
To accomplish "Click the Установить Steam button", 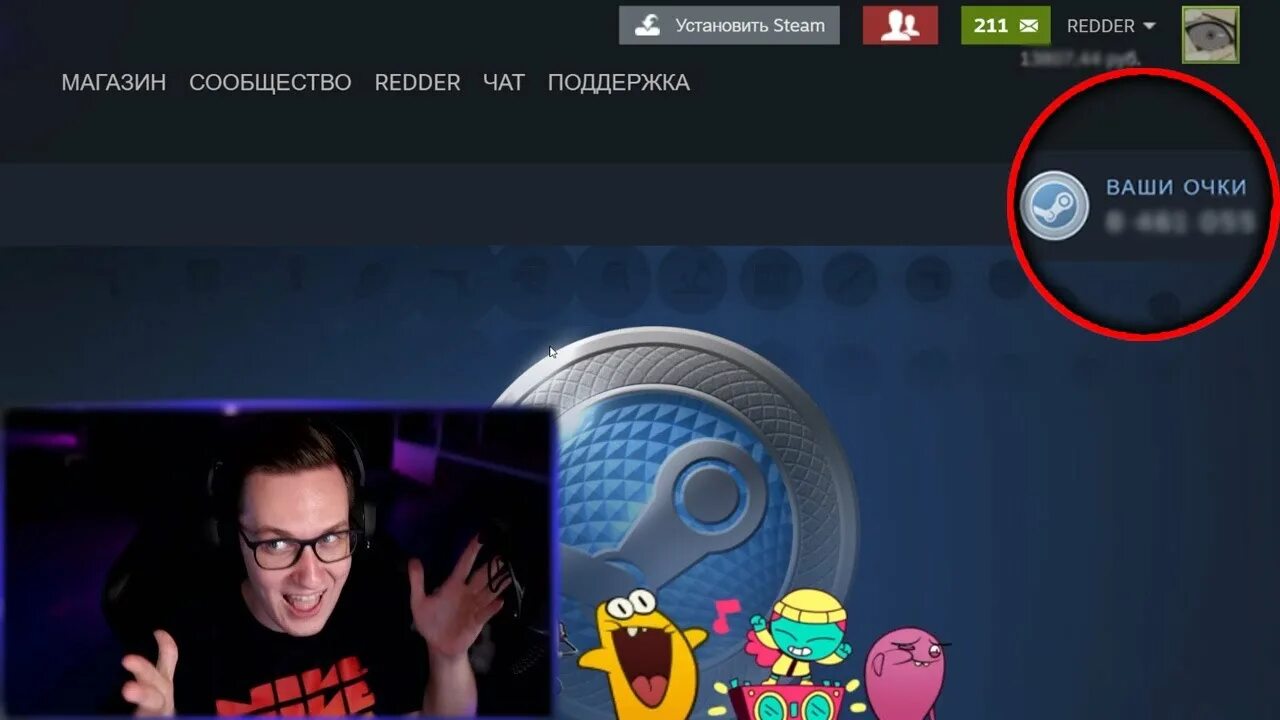I will tap(728, 26).
